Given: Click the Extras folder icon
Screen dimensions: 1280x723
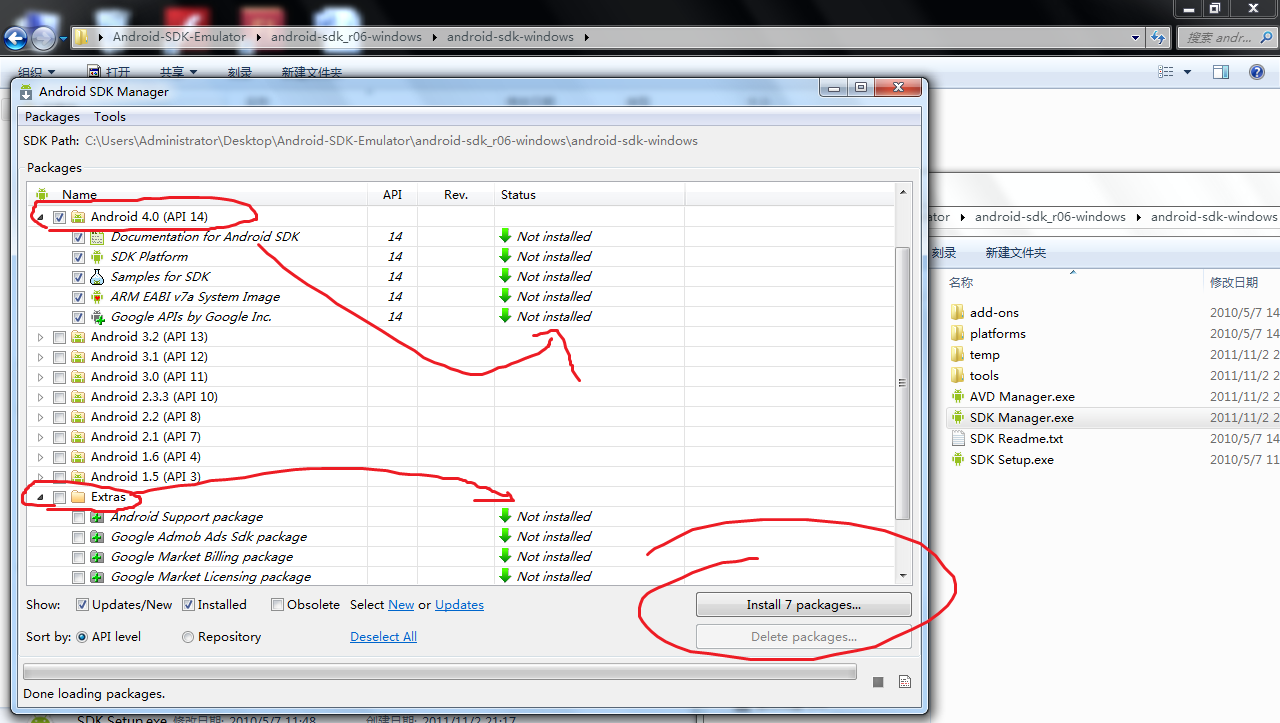Looking at the screenshot, I should [x=78, y=497].
